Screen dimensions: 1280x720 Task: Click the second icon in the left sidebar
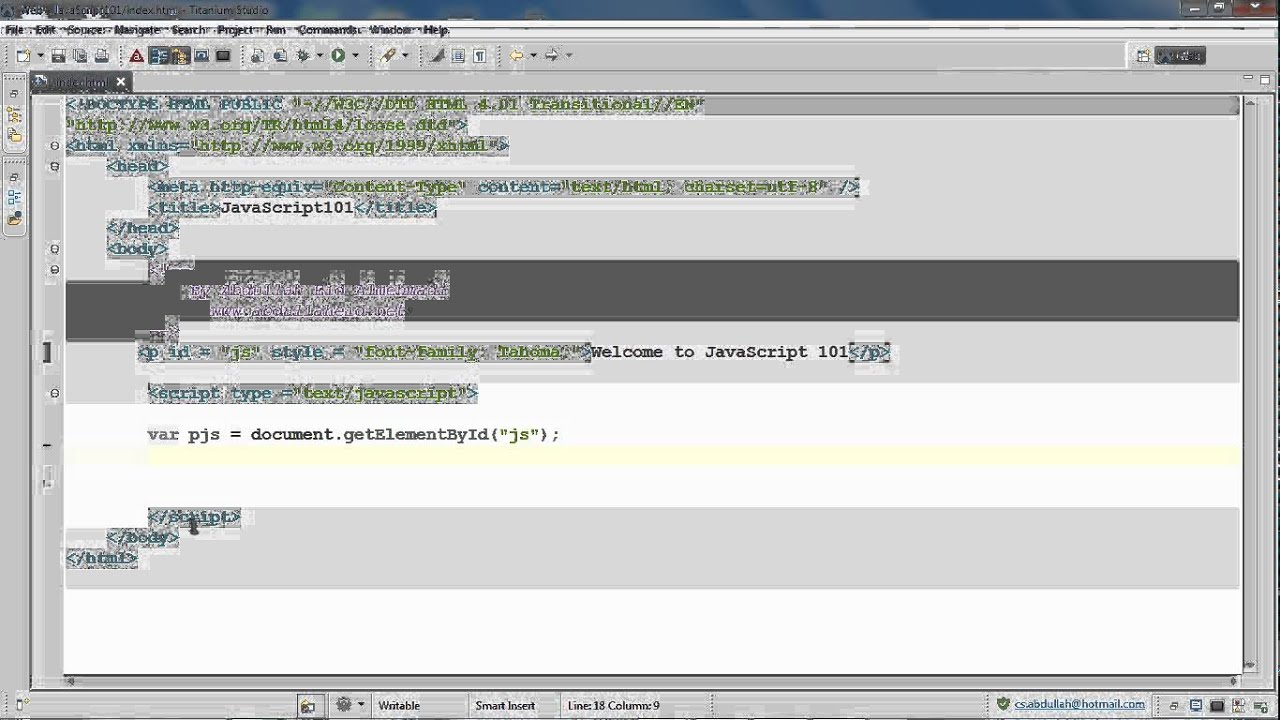tap(14, 117)
